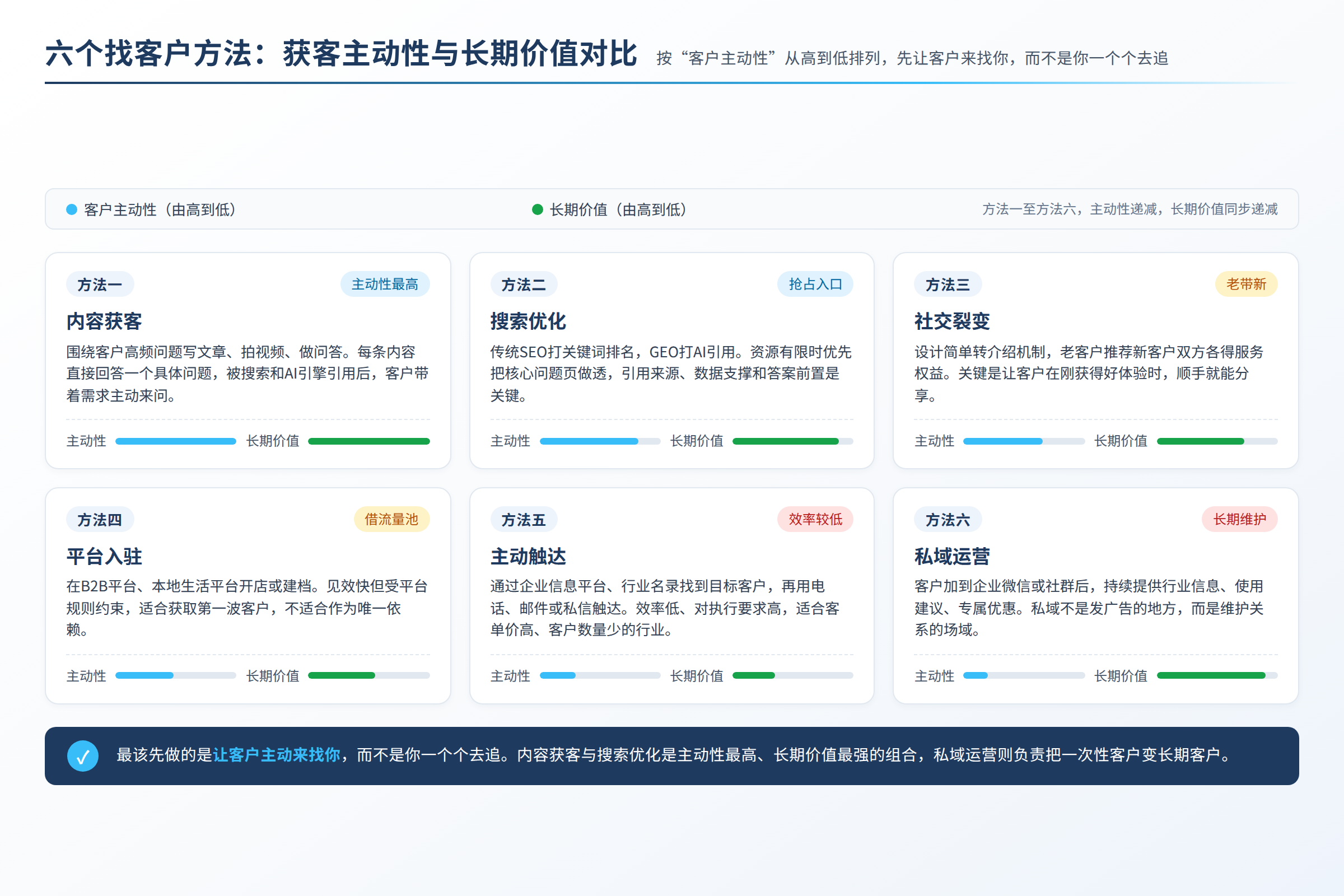Click the 借流量池 tag

point(392,520)
